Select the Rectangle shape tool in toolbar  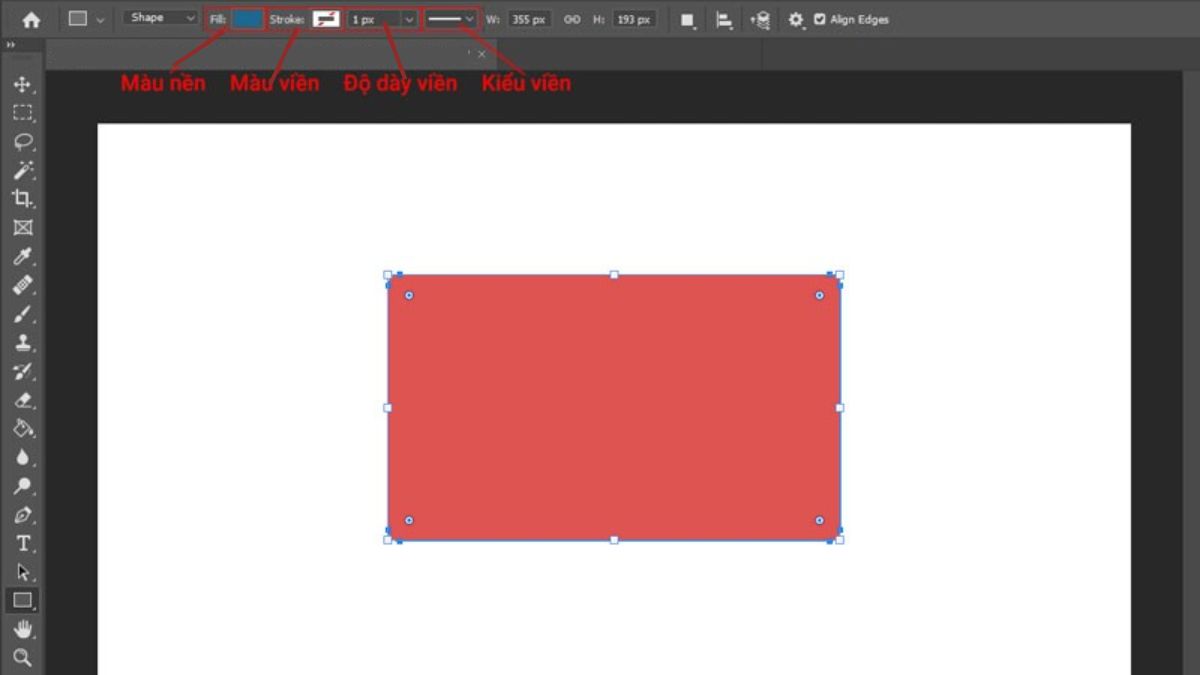[22, 600]
